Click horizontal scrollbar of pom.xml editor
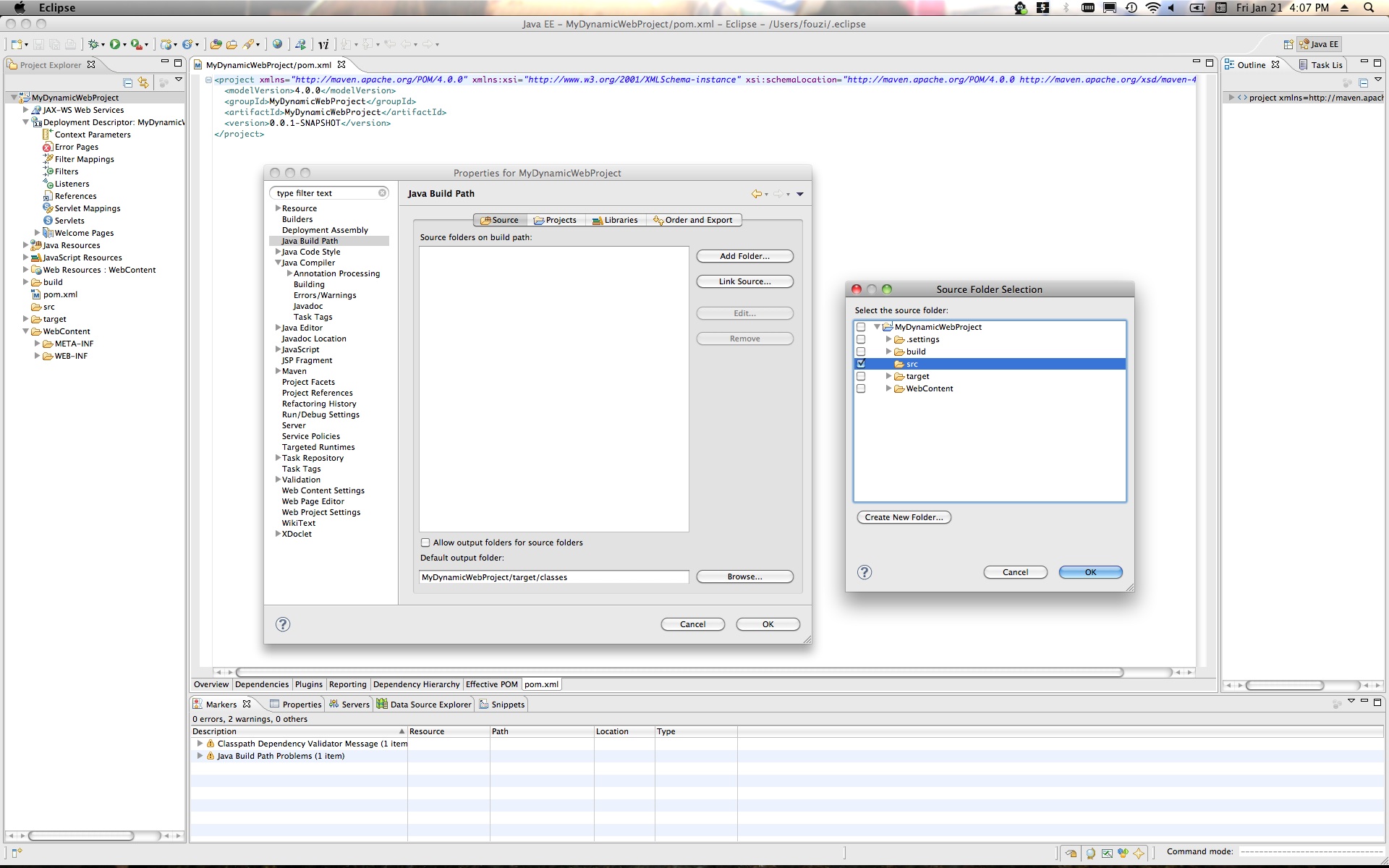This screenshot has width=1389, height=868. (680, 672)
